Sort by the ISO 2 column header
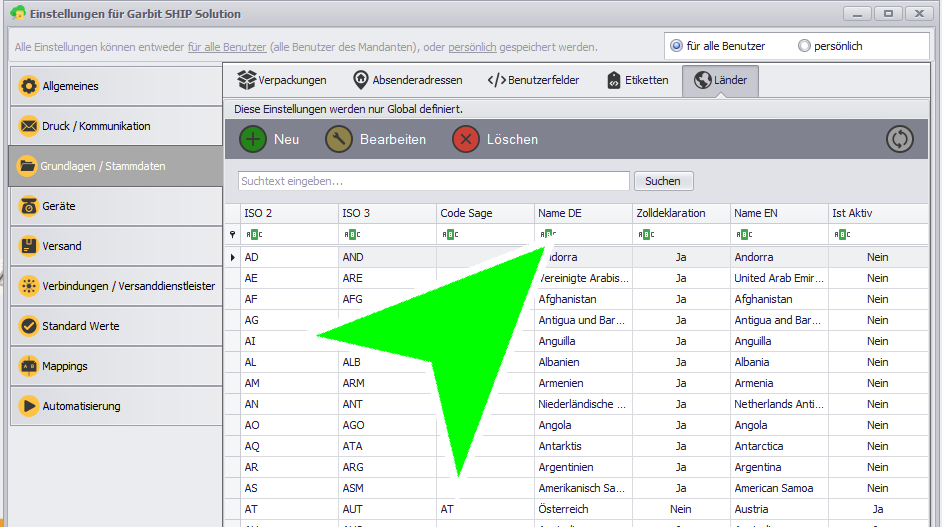 (x=290, y=213)
